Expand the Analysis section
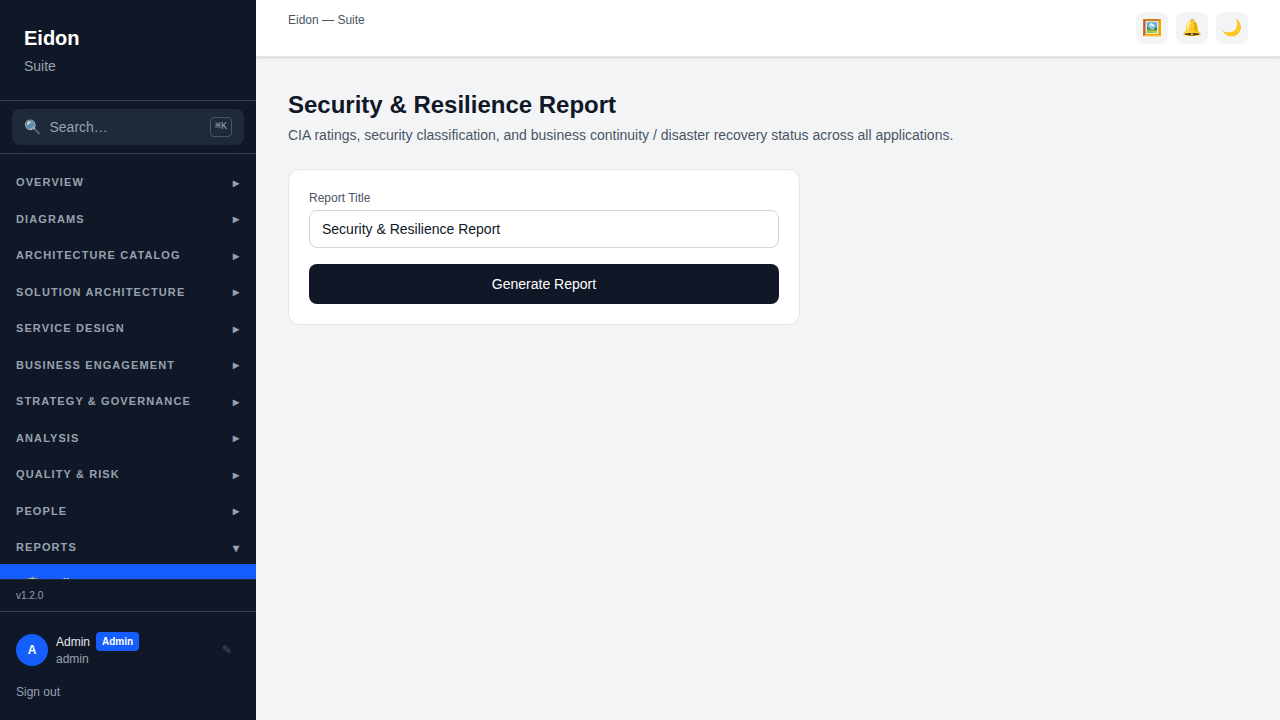This screenshot has width=1280, height=720. [x=128, y=438]
